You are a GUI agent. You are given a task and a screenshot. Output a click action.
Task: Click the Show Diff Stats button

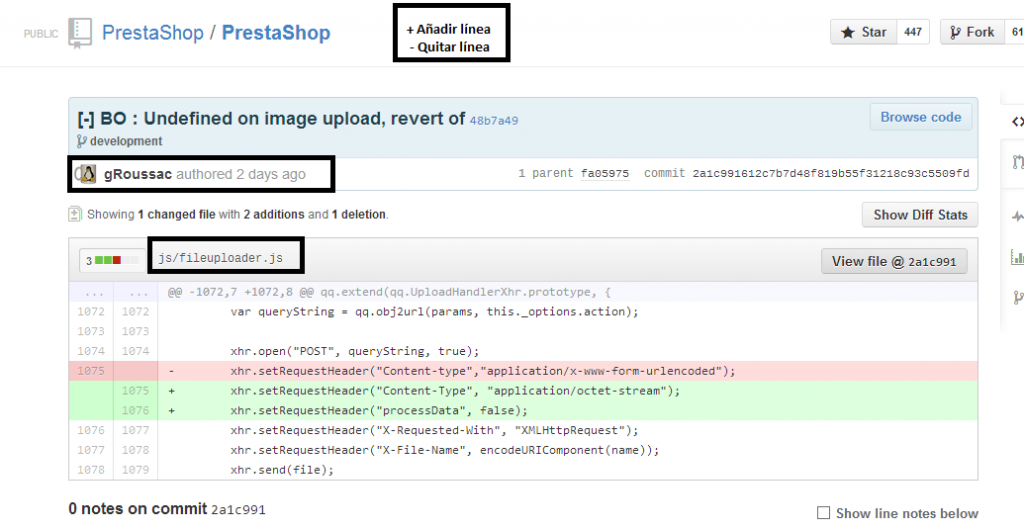(918, 214)
